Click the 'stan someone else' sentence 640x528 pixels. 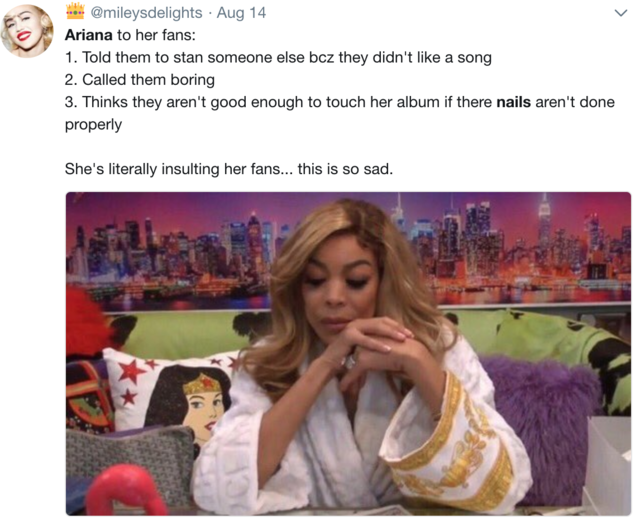(x=278, y=58)
